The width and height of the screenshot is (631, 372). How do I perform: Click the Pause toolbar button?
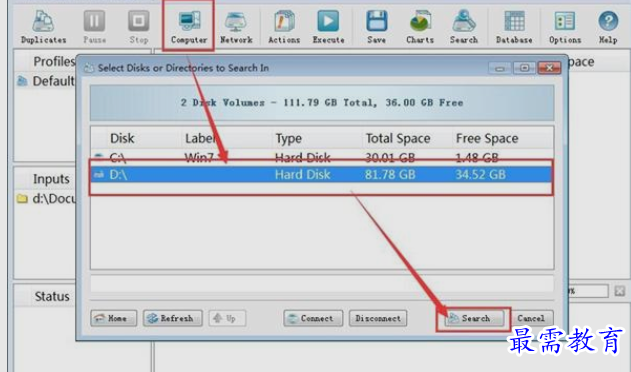95,27
